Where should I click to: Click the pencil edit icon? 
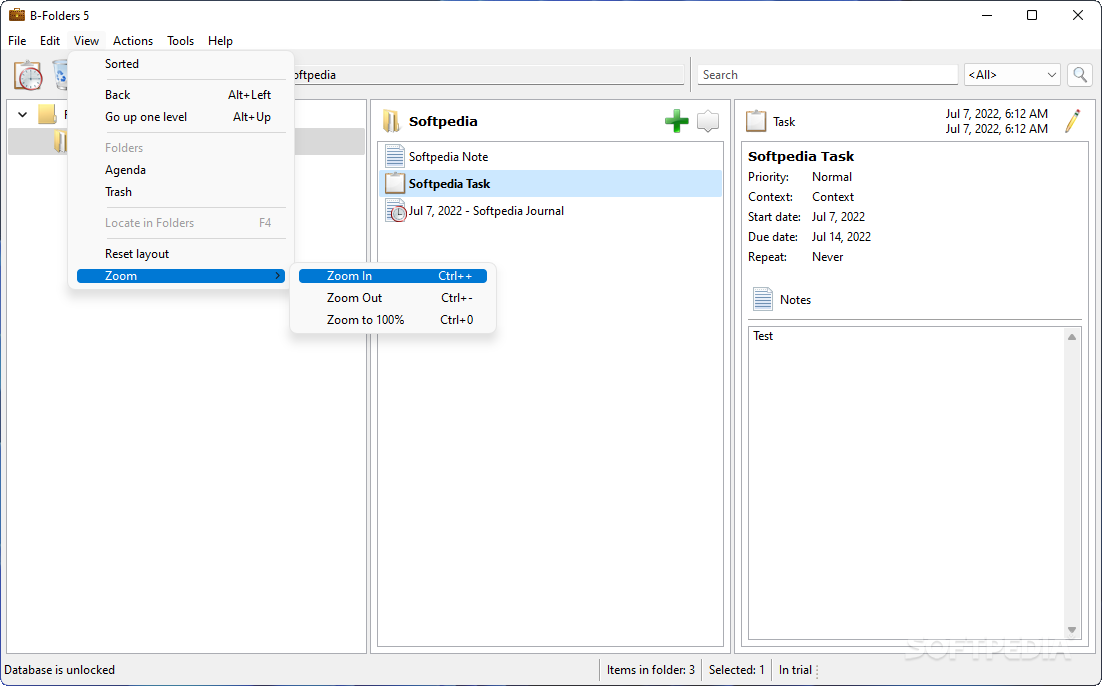(1072, 121)
